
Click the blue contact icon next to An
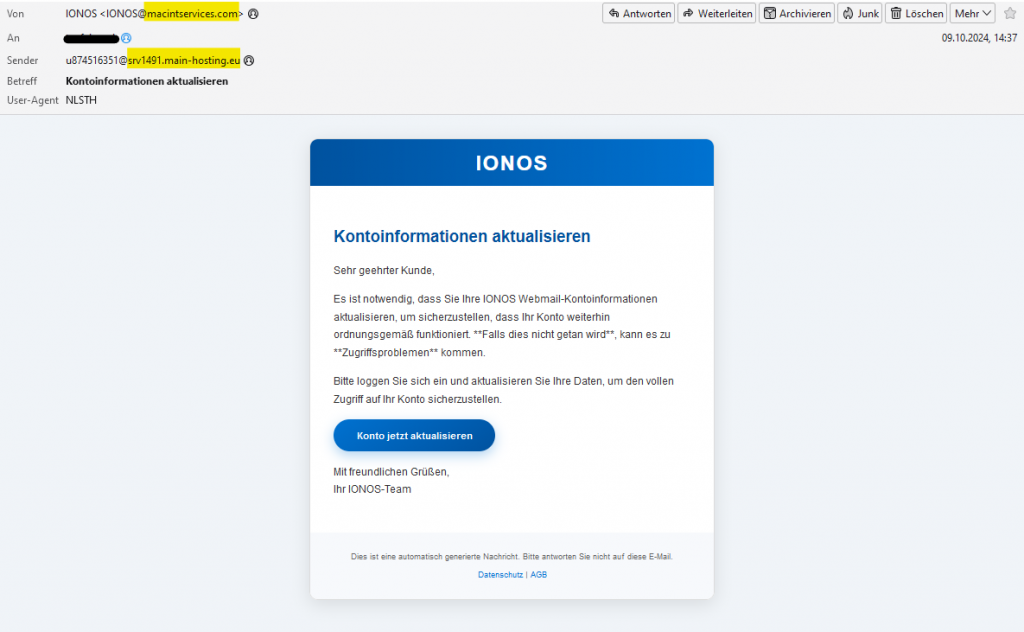click(124, 37)
